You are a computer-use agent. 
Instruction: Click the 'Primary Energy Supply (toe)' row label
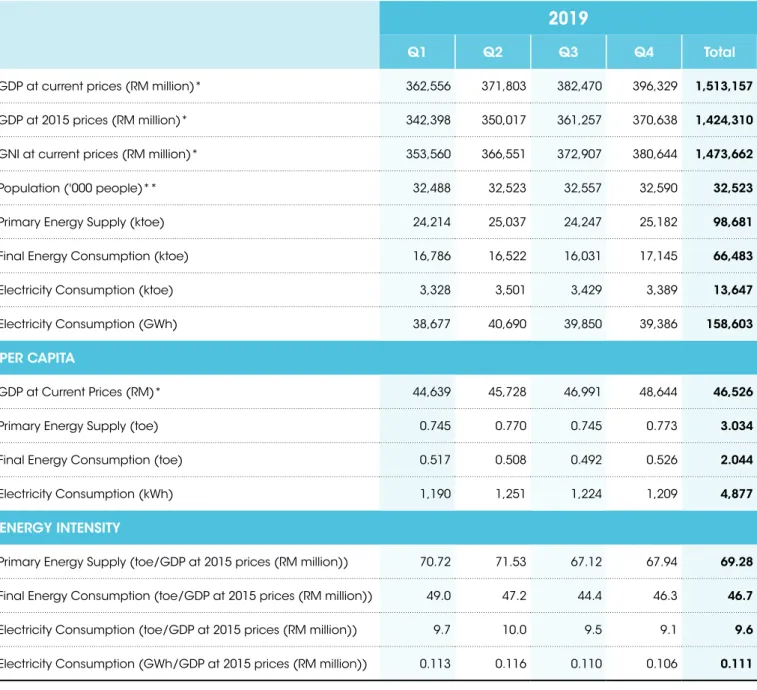tap(79, 426)
